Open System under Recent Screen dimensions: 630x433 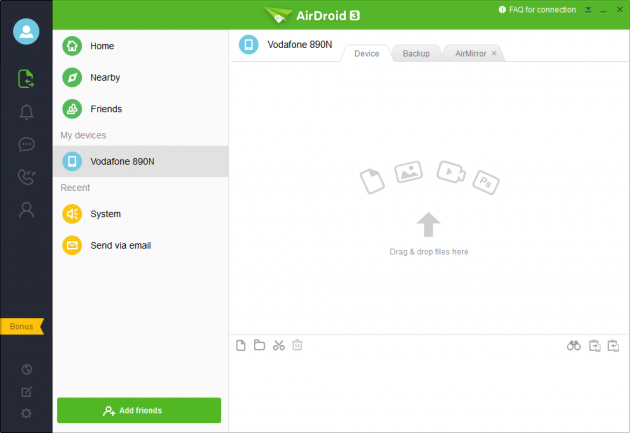[140, 214]
